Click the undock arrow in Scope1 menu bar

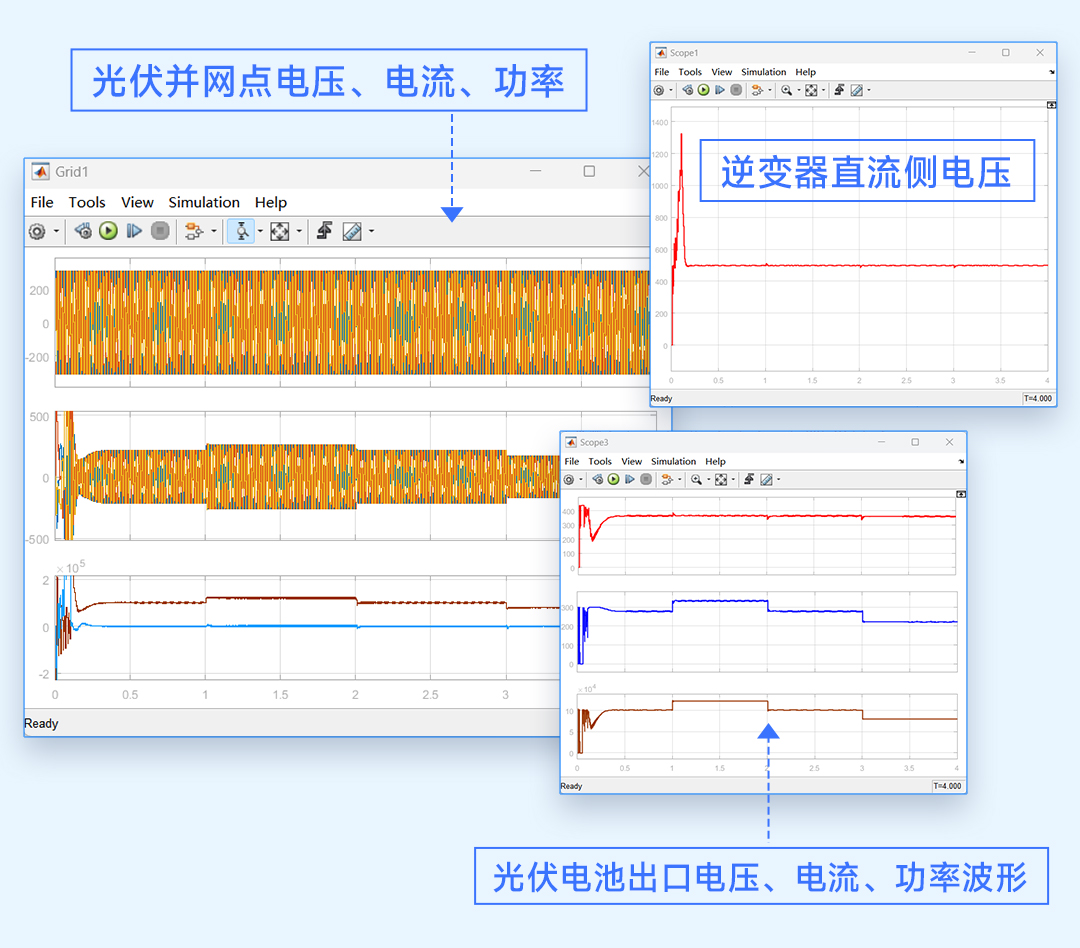tap(1052, 72)
